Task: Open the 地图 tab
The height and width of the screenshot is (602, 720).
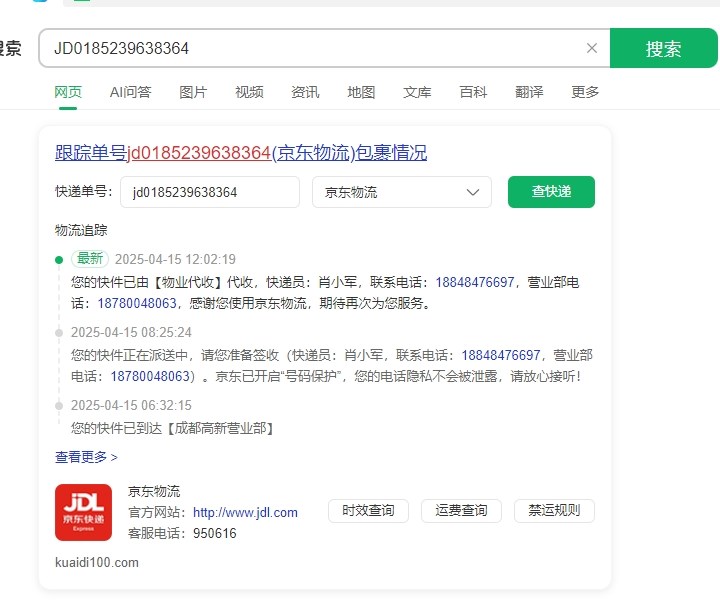Action: (361, 92)
